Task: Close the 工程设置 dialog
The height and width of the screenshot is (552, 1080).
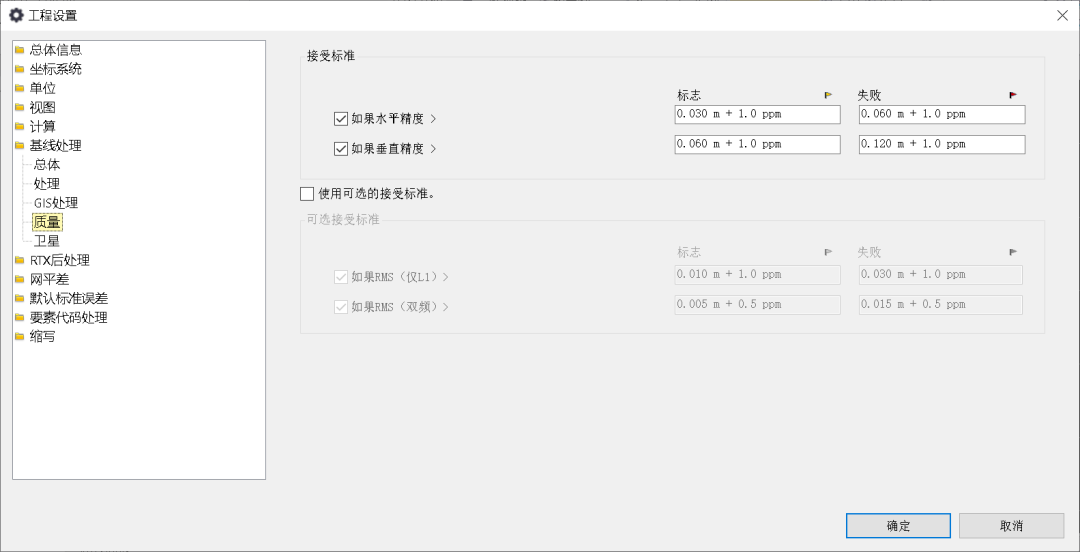Action: [x=1062, y=15]
